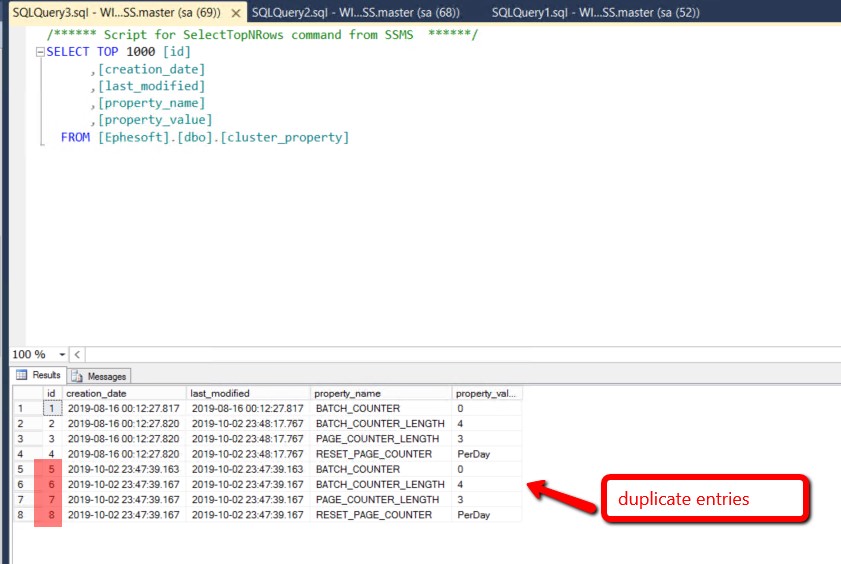Click RESET_PAGE_COUNTER in row 4
The image size is (841, 564).
381,454
